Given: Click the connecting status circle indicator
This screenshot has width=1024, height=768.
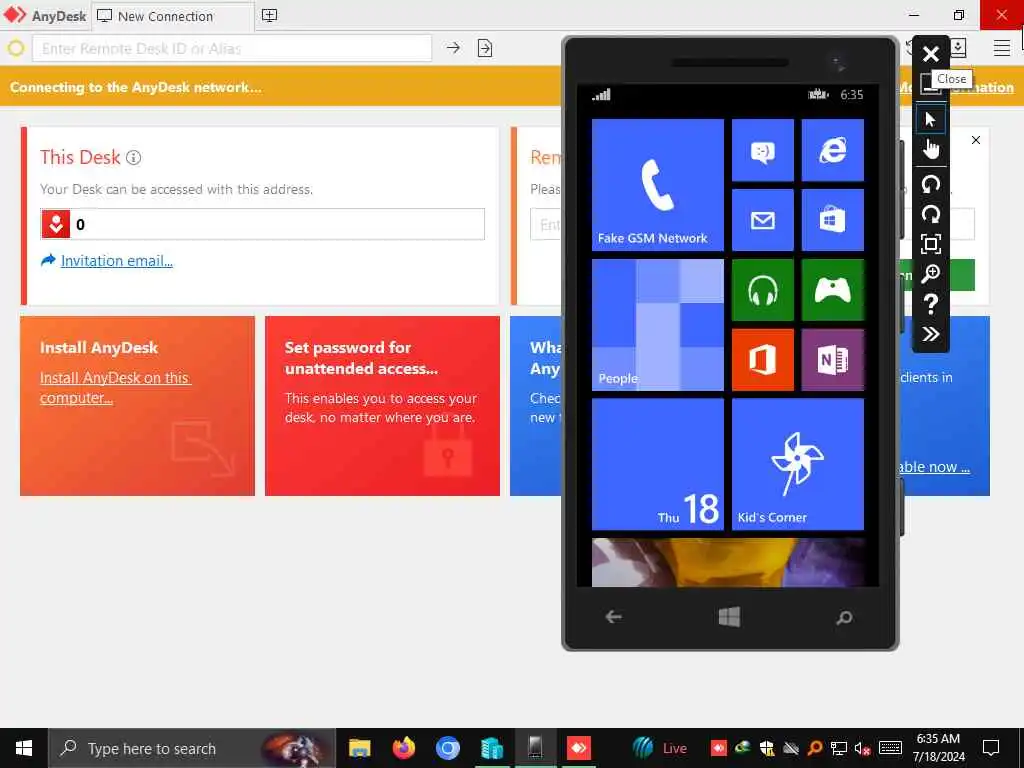Looking at the screenshot, I should click(x=16, y=48).
